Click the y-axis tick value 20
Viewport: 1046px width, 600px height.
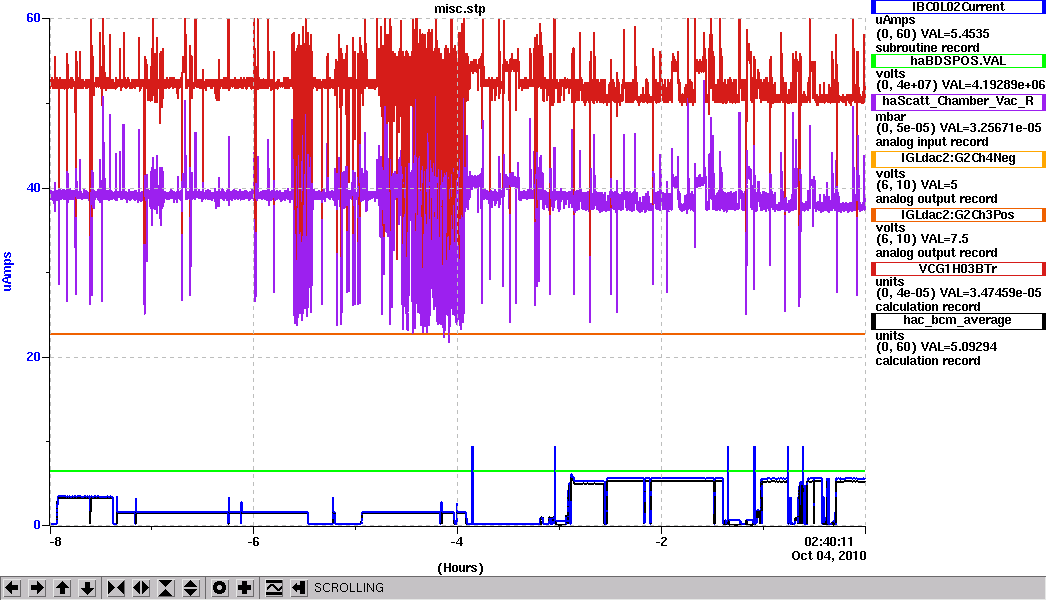(33, 357)
